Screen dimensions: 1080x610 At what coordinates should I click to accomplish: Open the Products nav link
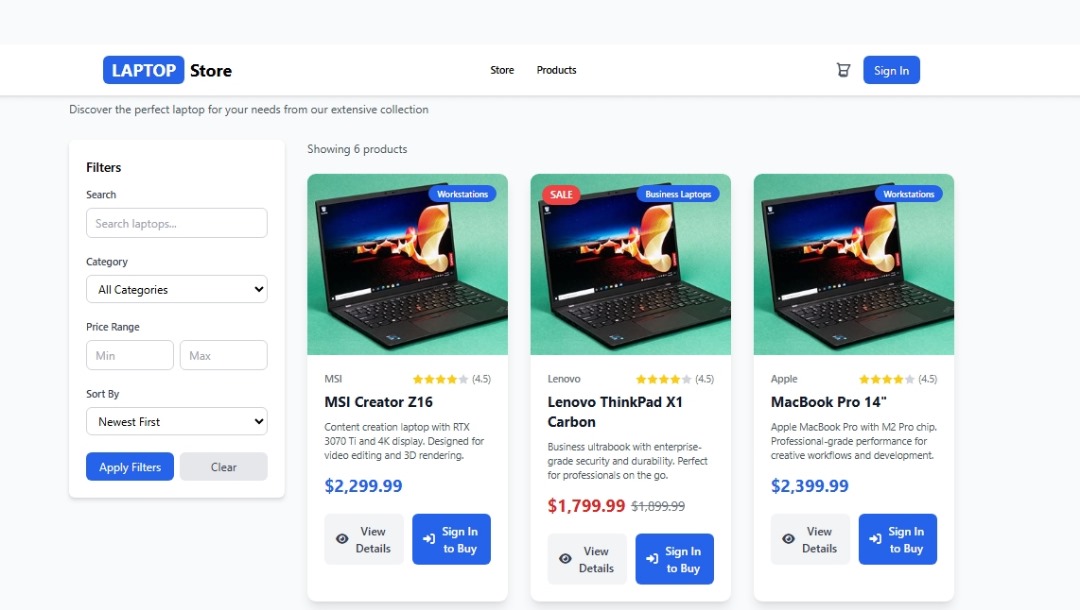[556, 70]
